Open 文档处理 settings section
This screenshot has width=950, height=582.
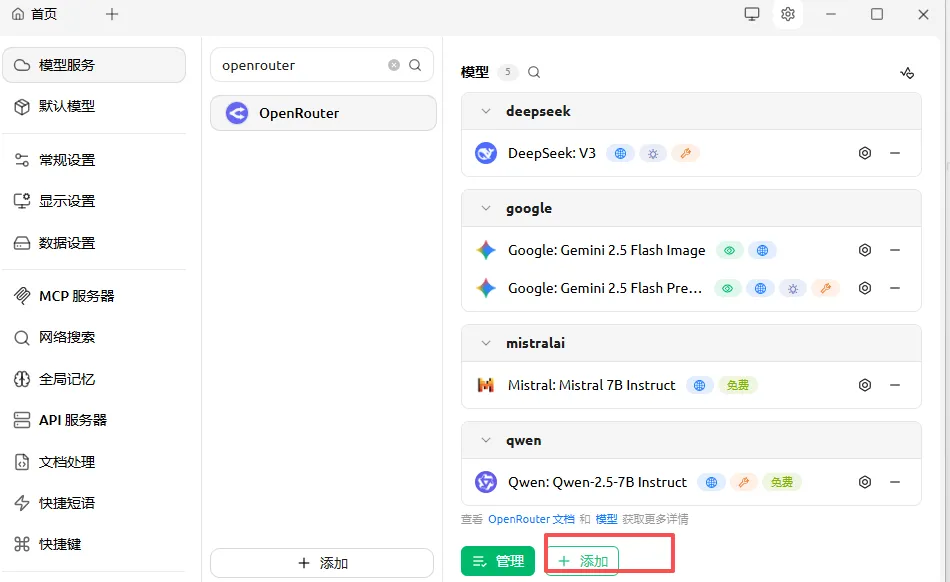point(94,462)
